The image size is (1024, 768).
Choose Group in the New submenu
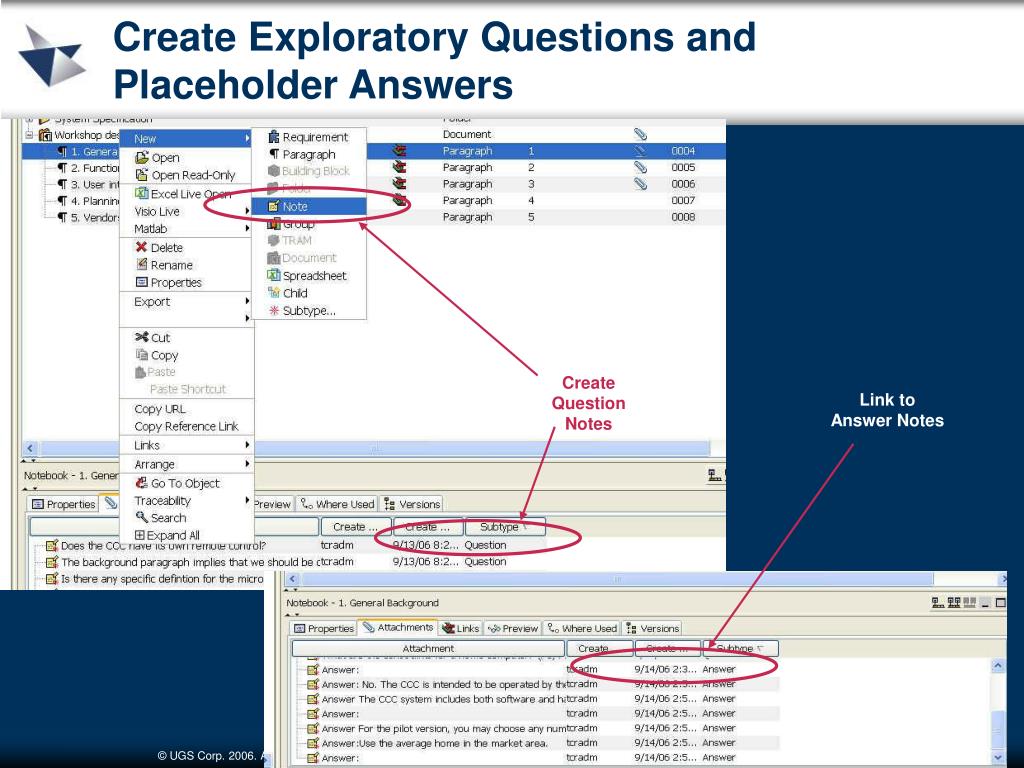point(310,224)
